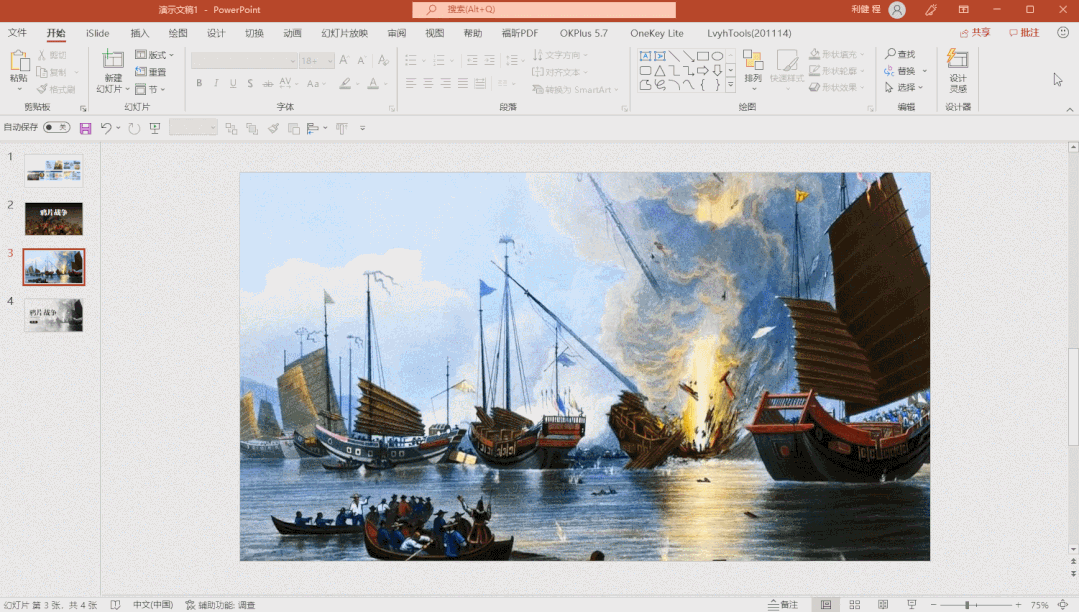
Task: Switch to the Animations (动画) tab
Action: coord(292,33)
